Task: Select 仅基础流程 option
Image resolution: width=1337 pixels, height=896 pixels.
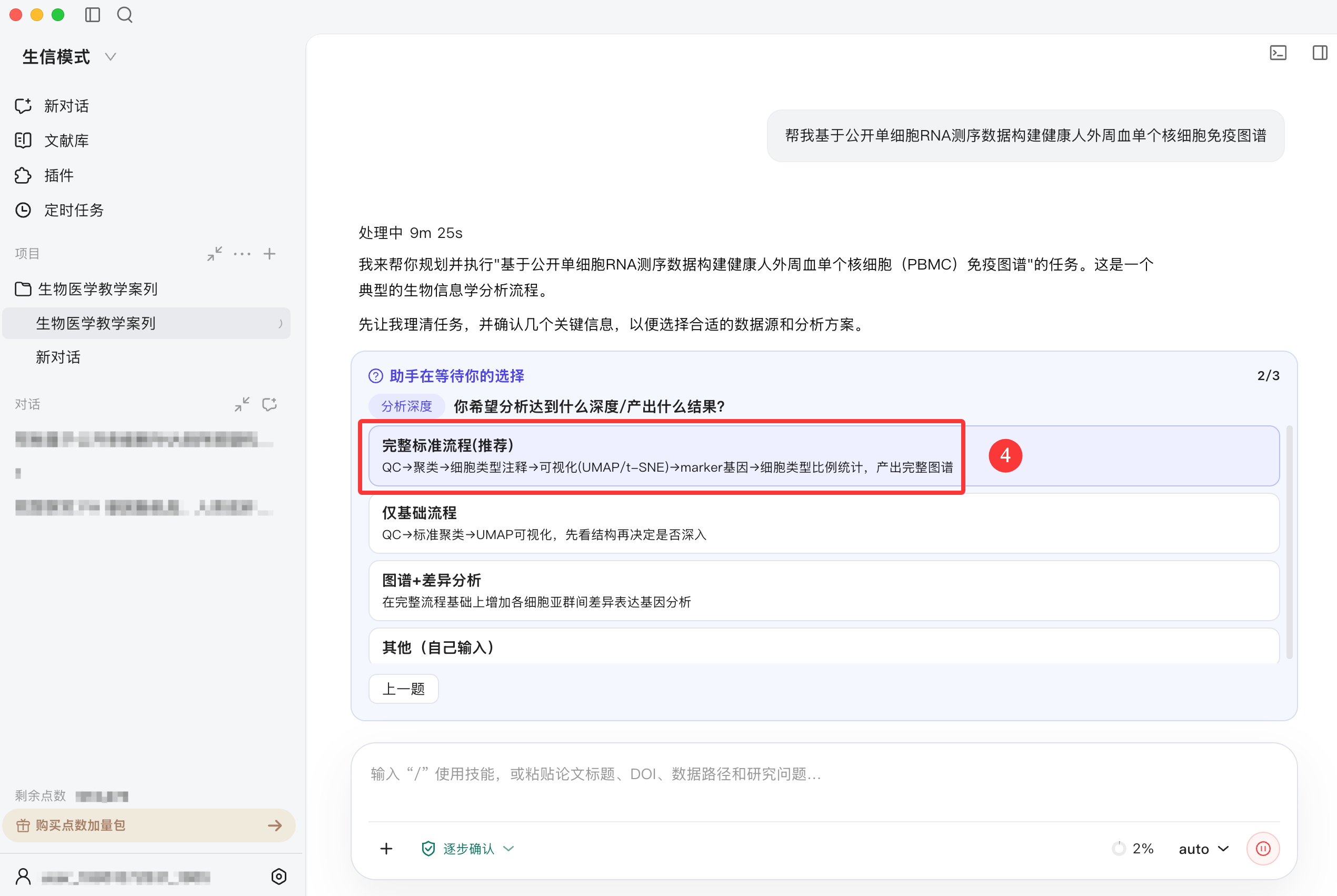Action: (x=824, y=523)
